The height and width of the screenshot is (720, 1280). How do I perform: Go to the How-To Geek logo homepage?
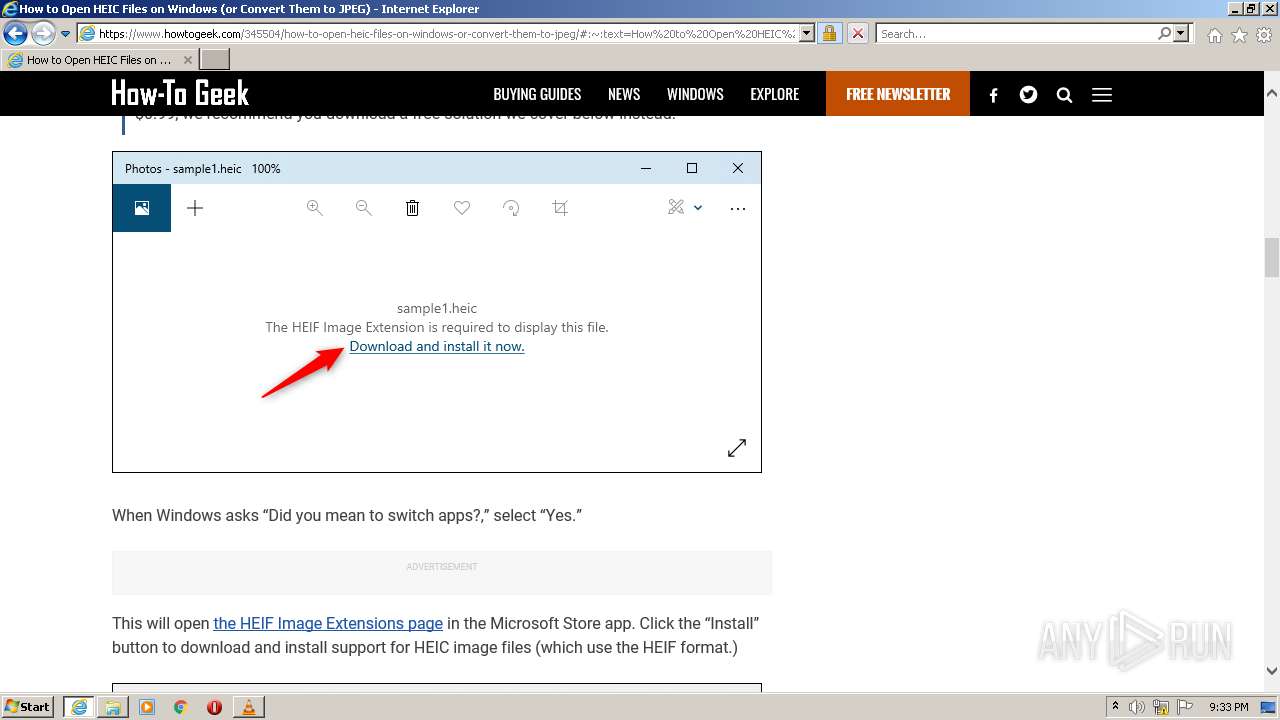click(x=180, y=94)
